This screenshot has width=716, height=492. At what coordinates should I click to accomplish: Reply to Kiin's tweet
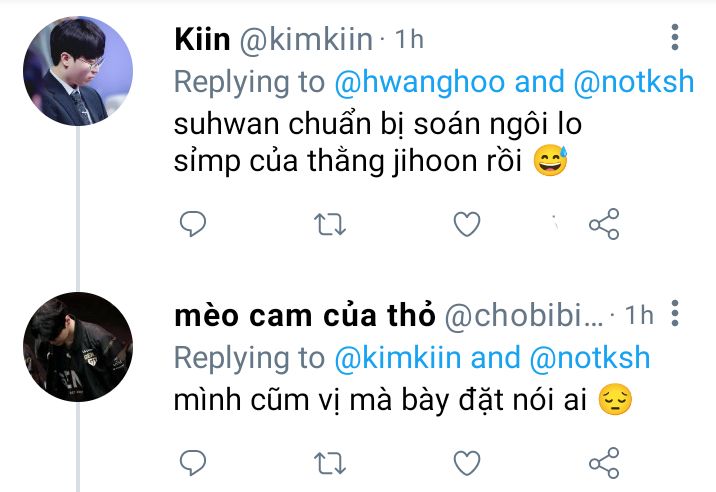pyautogui.click(x=193, y=224)
